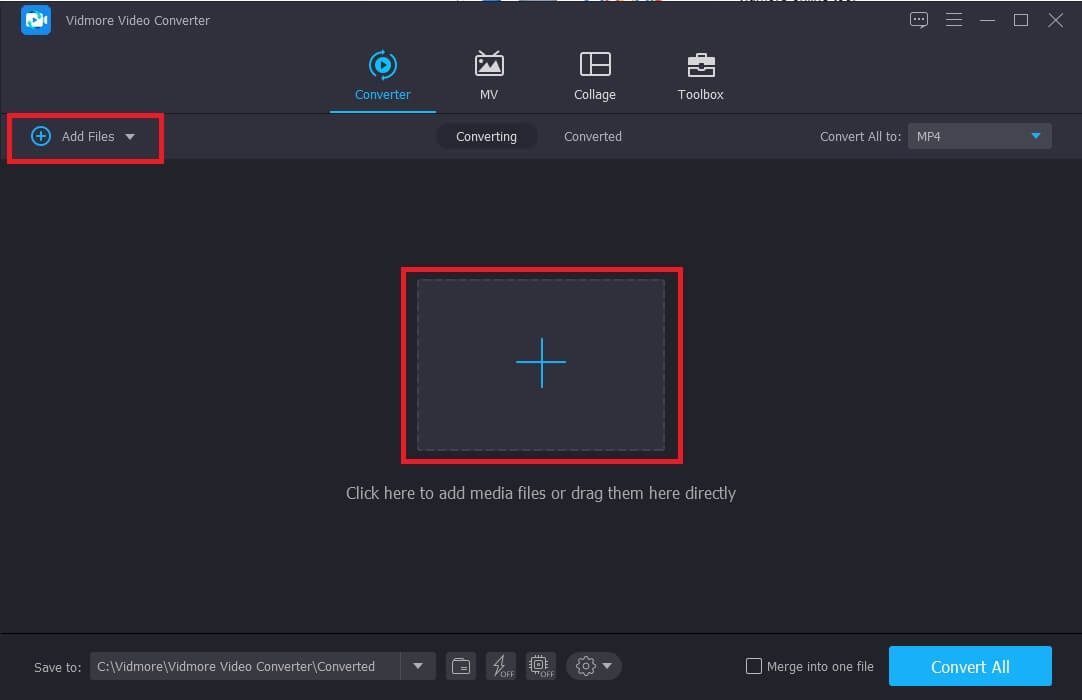Screen dimensions: 1082x700
Task: Check the Merge into one file box
Action: tap(753, 666)
